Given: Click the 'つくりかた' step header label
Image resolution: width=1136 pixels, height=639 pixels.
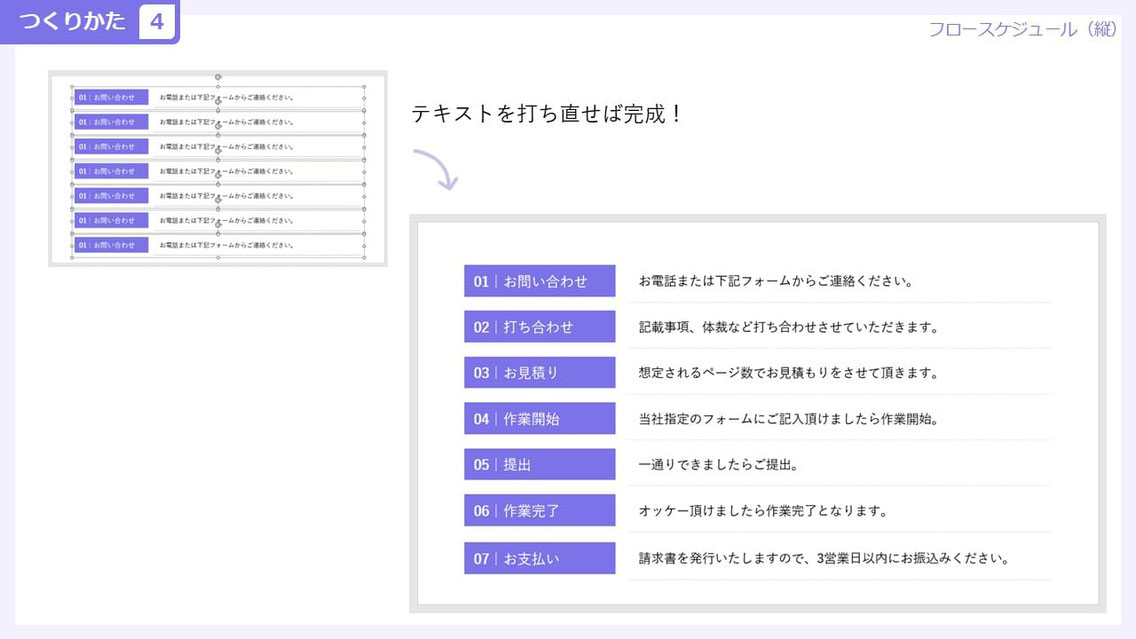Looking at the screenshot, I should click(72, 21).
